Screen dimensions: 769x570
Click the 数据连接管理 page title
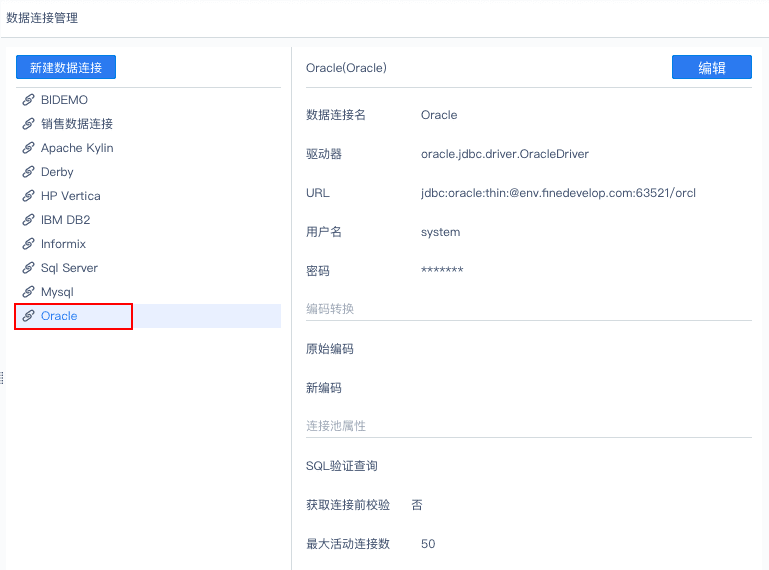(42, 18)
